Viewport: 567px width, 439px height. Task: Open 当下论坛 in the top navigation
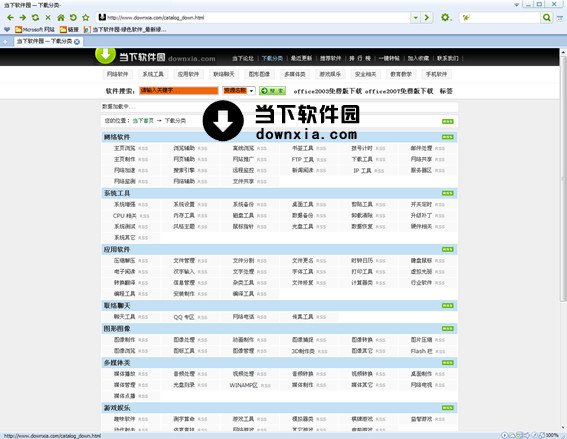[x=243, y=58]
